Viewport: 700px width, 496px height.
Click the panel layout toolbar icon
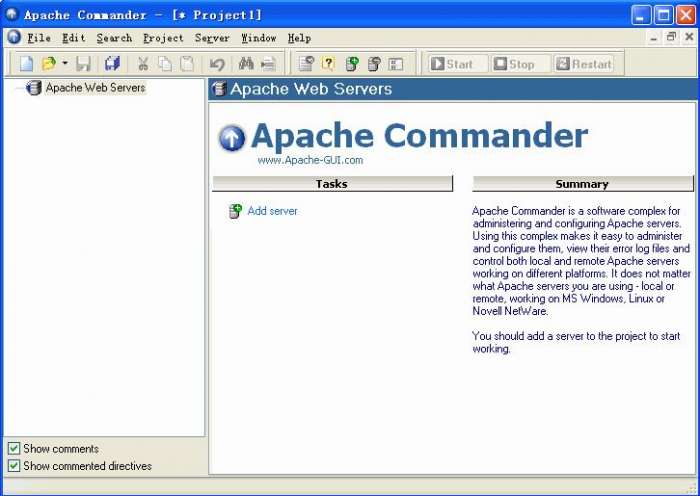coord(396,64)
